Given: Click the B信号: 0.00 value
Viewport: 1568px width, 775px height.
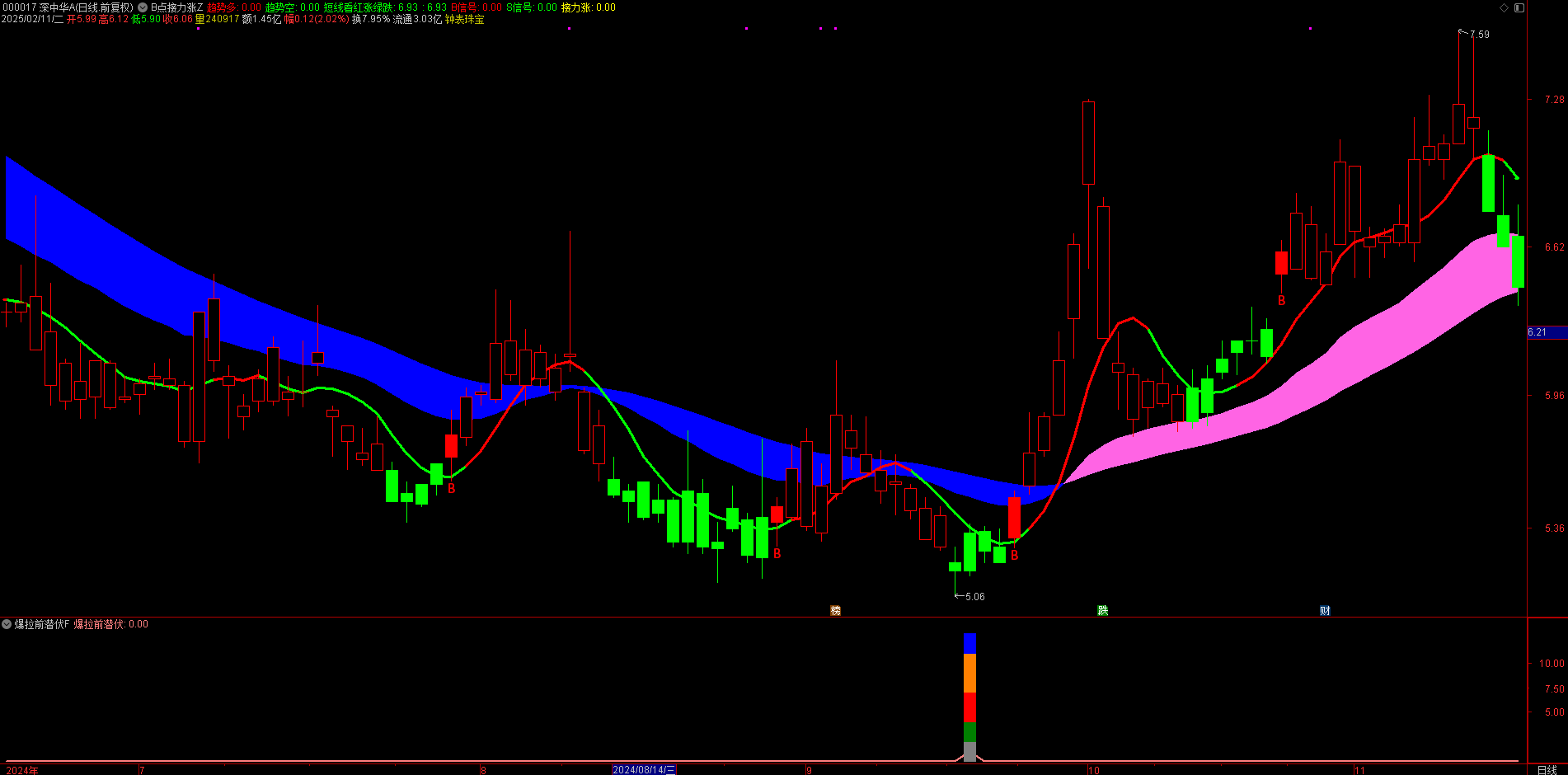Looking at the screenshot, I should (476, 7).
